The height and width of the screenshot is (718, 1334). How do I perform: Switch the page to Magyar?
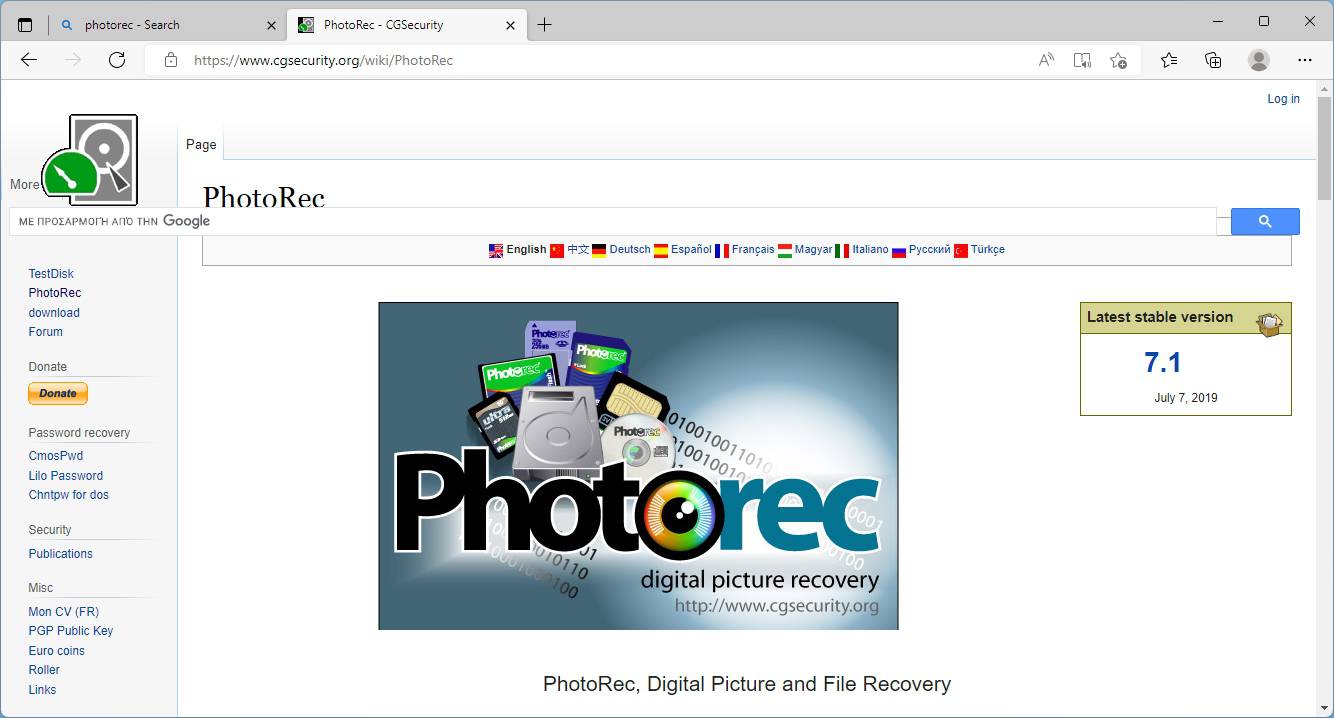click(x=813, y=250)
